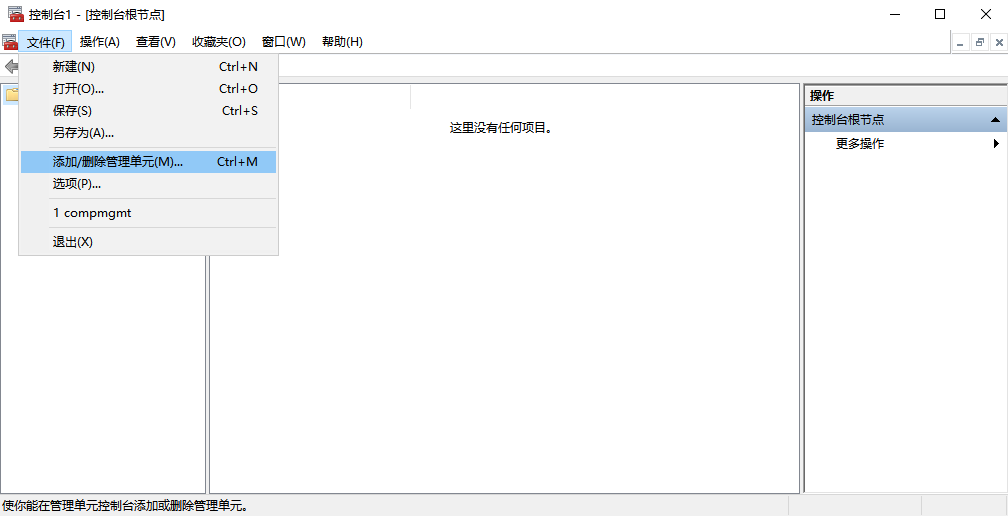Open the 操作(A) menu
Viewport: 1008px width, 516px height.
[x=100, y=42]
